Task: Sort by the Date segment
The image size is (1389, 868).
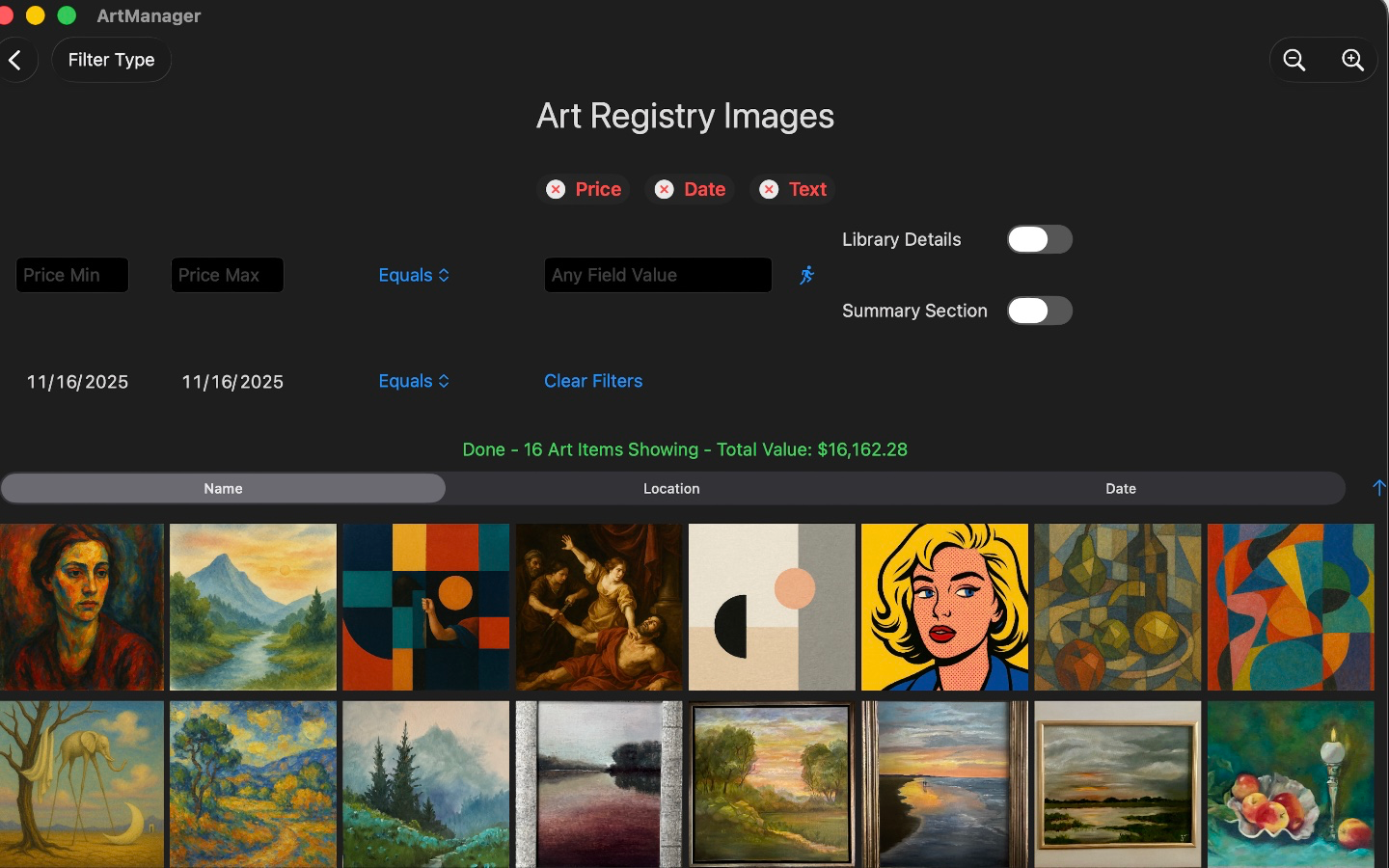Action: pos(1121,489)
